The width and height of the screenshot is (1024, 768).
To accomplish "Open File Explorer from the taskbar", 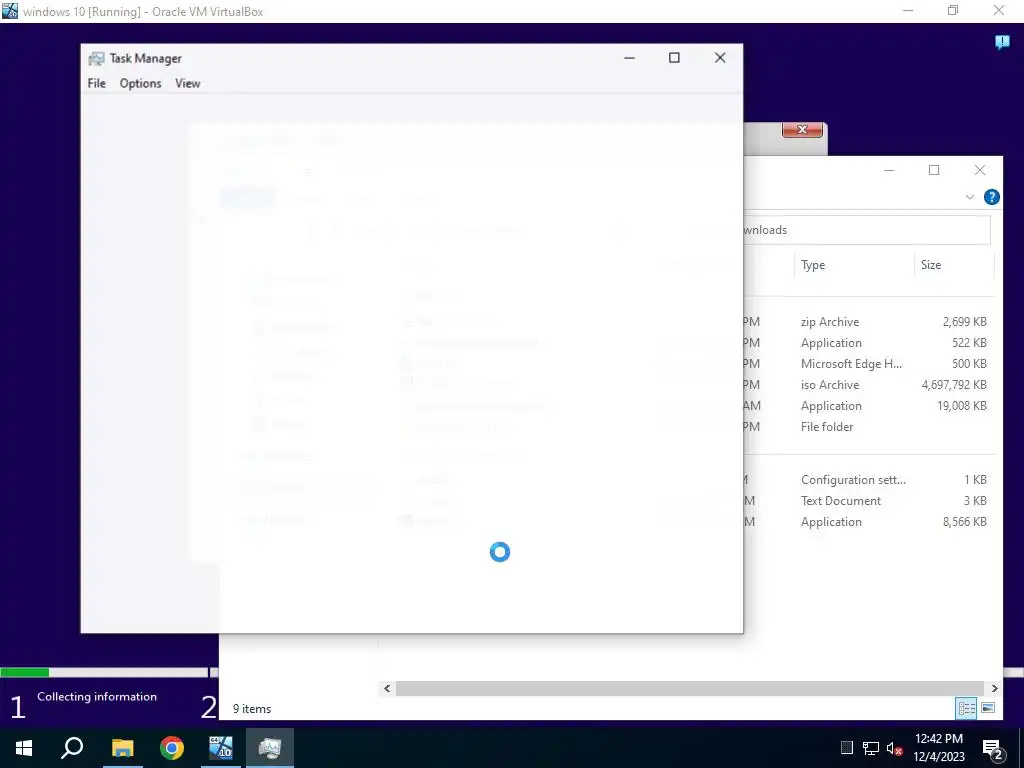I will pyautogui.click(x=122, y=748).
